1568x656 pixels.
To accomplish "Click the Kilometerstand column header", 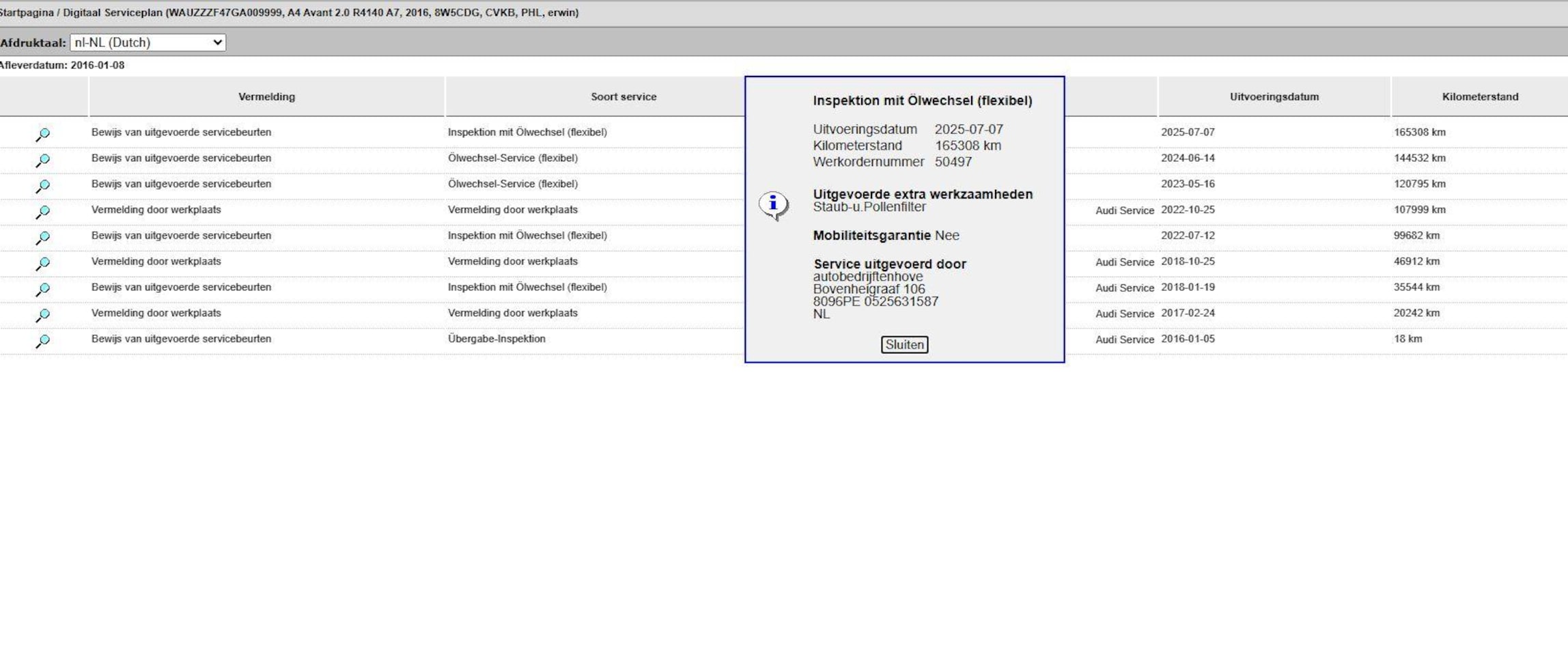I will pyautogui.click(x=1479, y=97).
